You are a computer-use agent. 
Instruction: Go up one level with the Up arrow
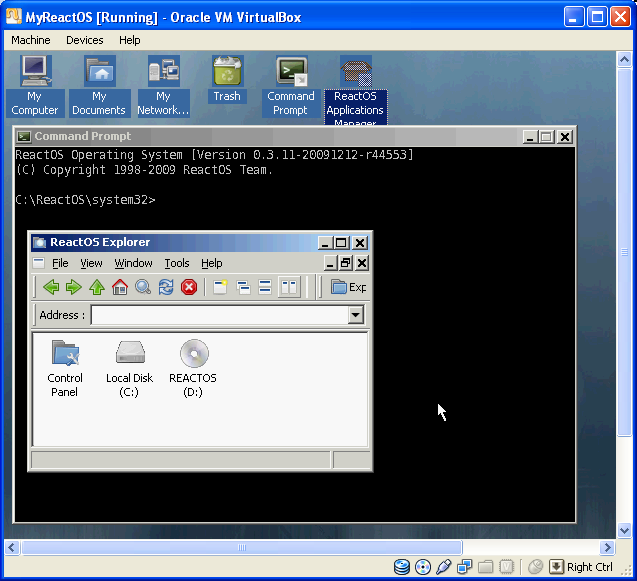coord(97,287)
